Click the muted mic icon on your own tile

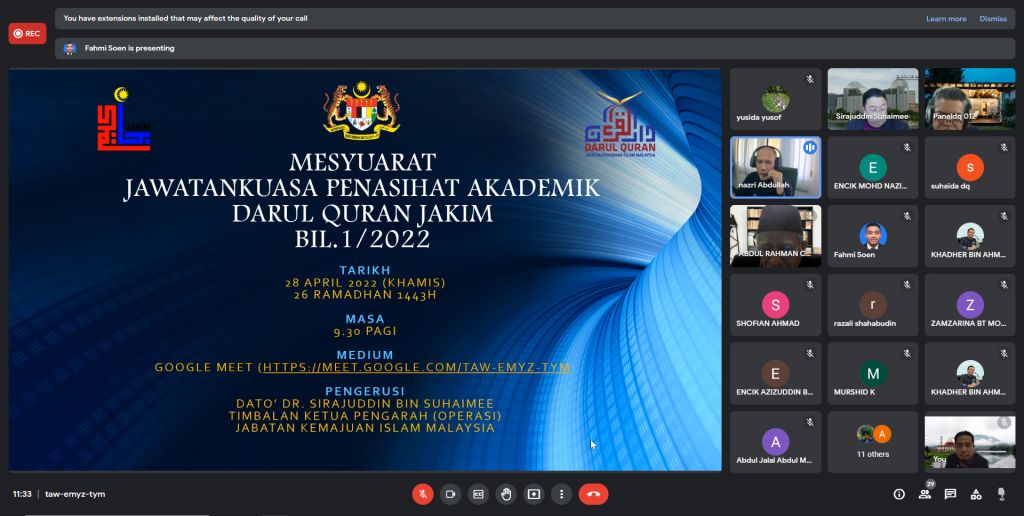point(1004,423)
